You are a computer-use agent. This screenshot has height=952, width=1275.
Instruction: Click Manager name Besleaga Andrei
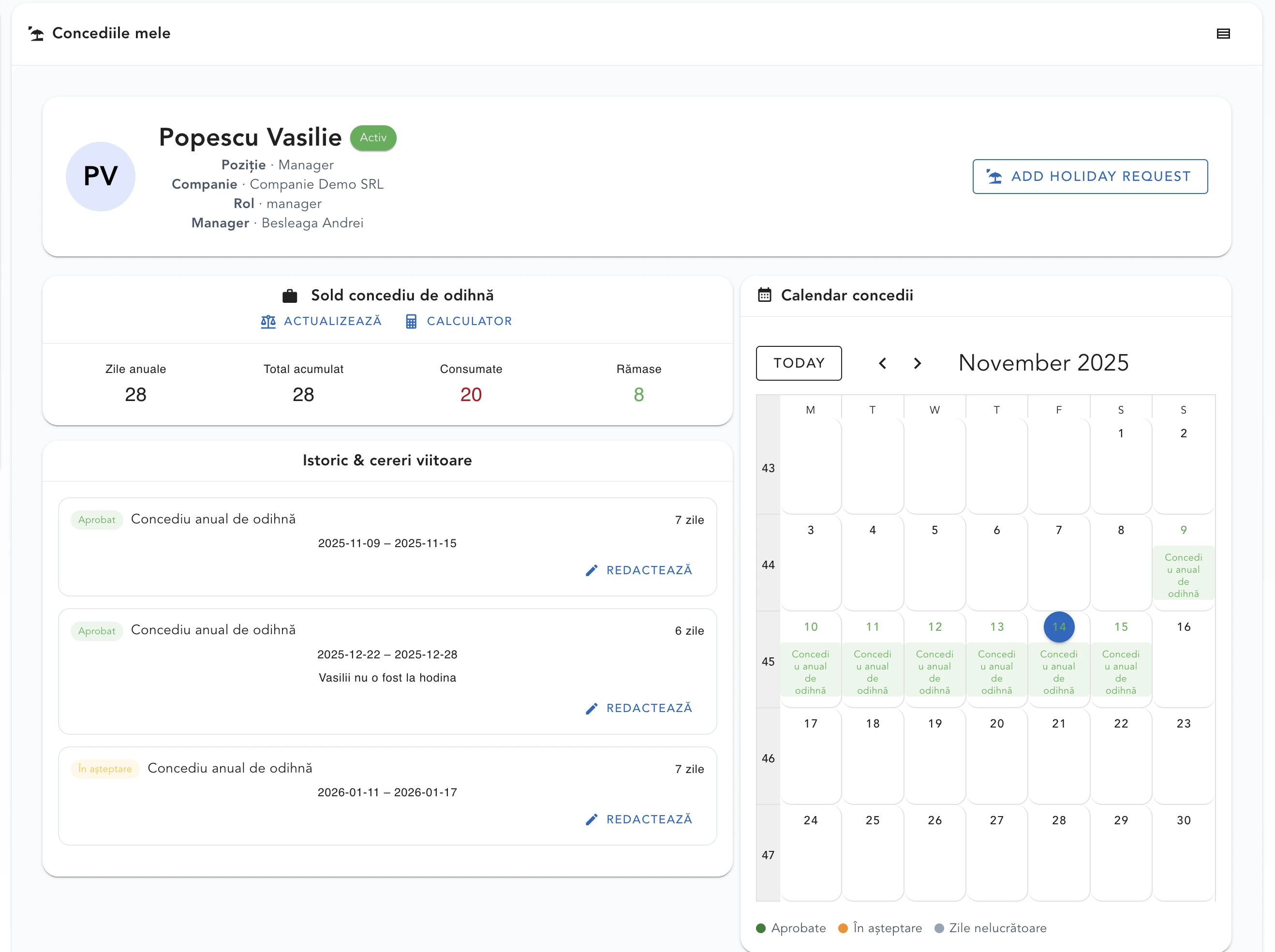pos(312,223)
